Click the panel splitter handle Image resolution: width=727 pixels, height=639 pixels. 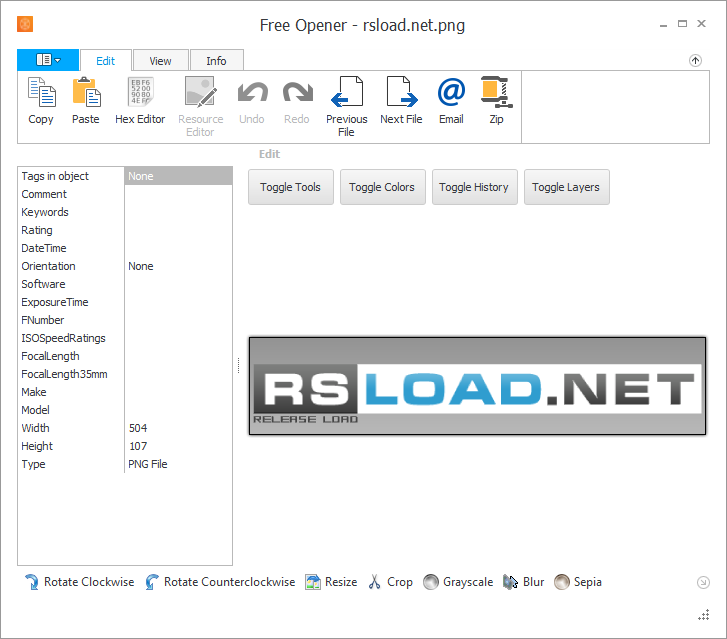(x=238, y=365)
